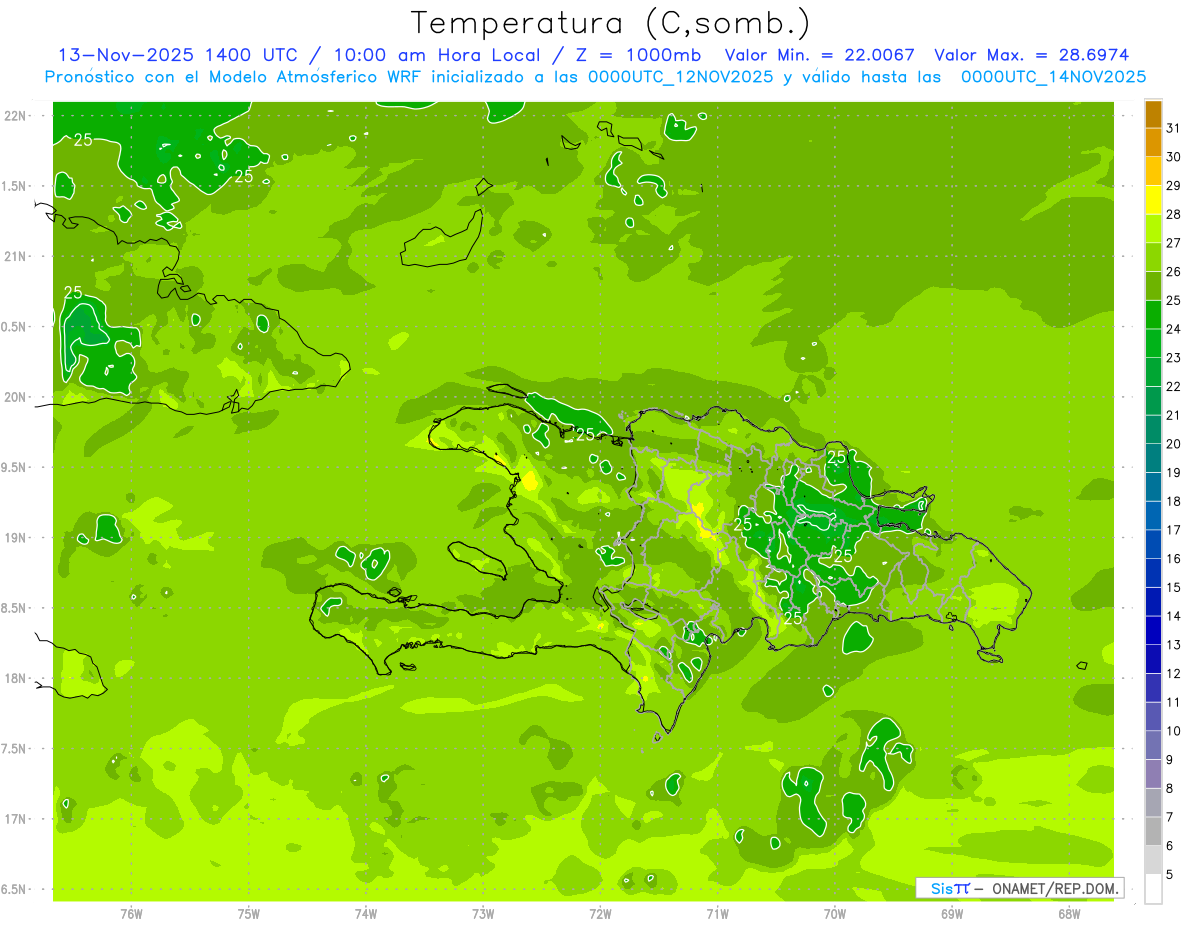Click the color bar value 8
This screenshot has width=1200, height=927.
tap(1170, 788)
